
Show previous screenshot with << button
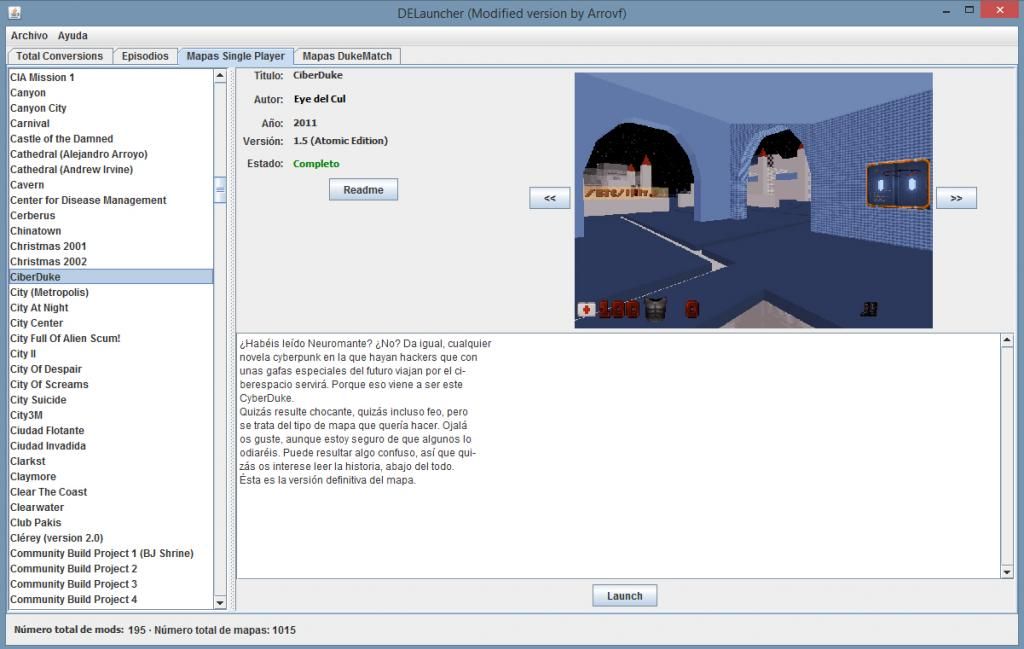point(550,198)
